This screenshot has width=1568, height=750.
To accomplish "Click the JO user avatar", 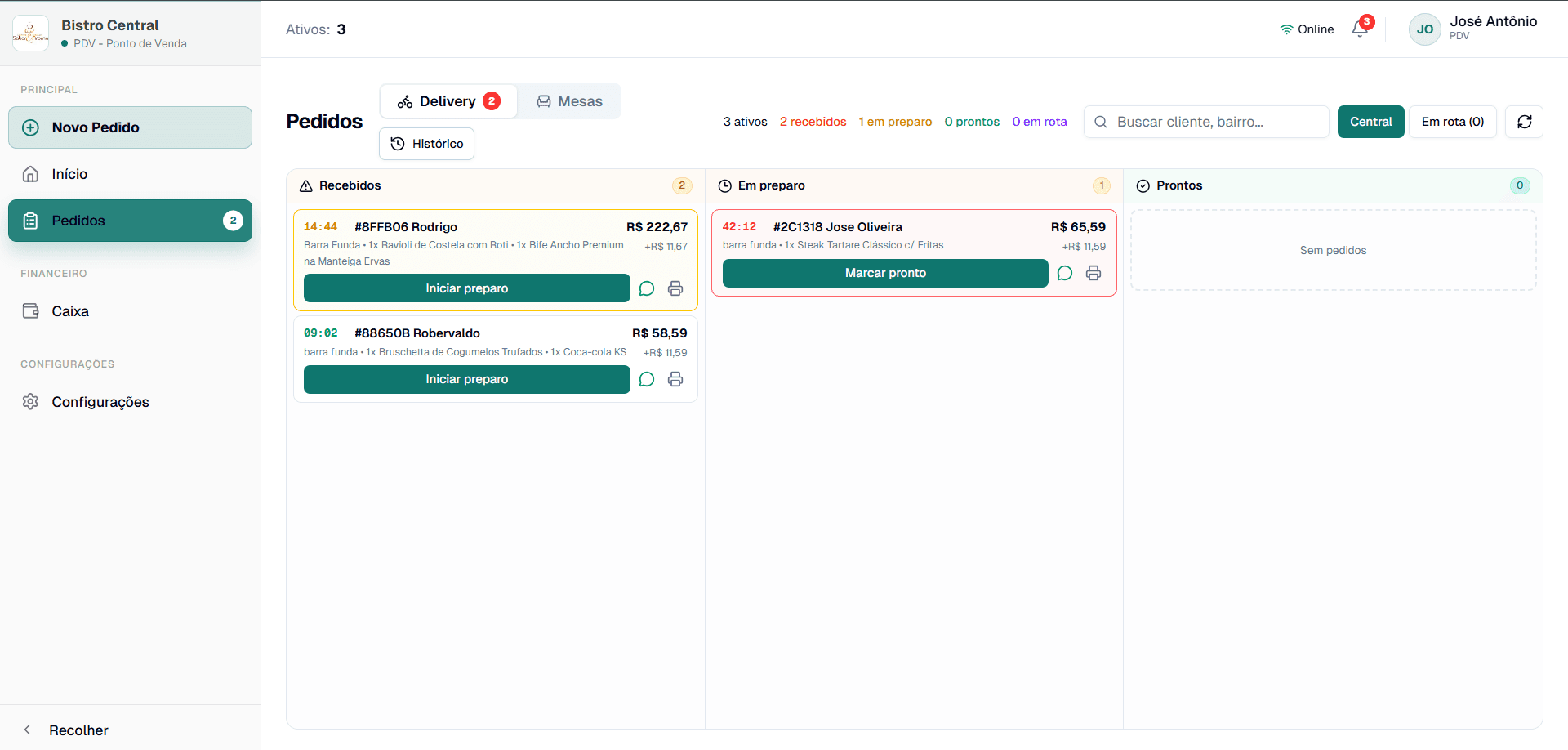I will tap(1424, 29).
